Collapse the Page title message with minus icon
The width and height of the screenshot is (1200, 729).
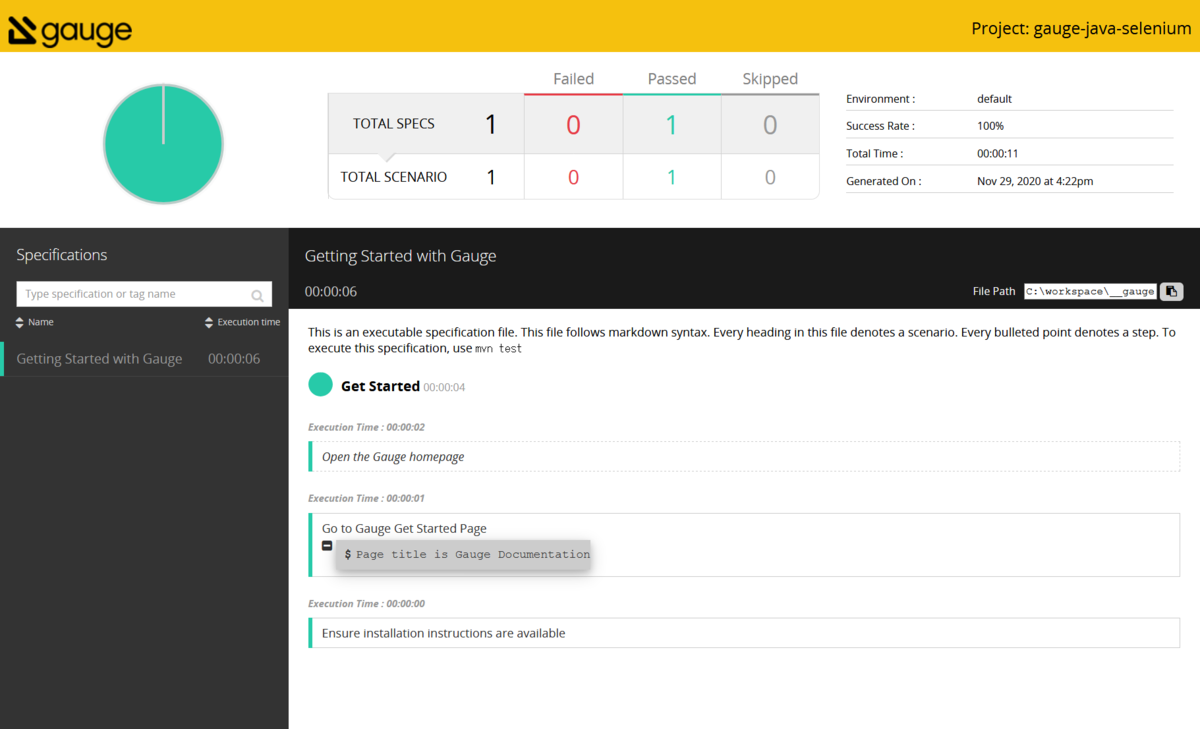pos(327,546)
